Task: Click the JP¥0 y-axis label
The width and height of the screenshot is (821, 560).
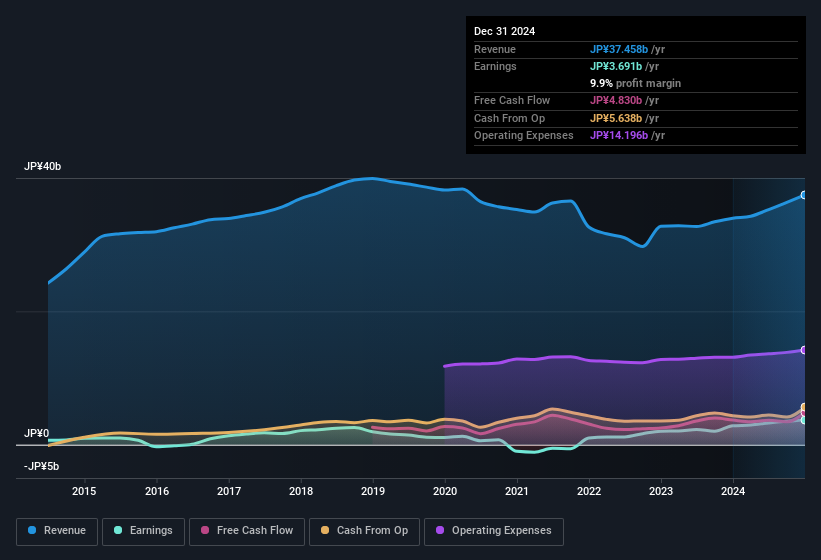Action: (37, 434)
